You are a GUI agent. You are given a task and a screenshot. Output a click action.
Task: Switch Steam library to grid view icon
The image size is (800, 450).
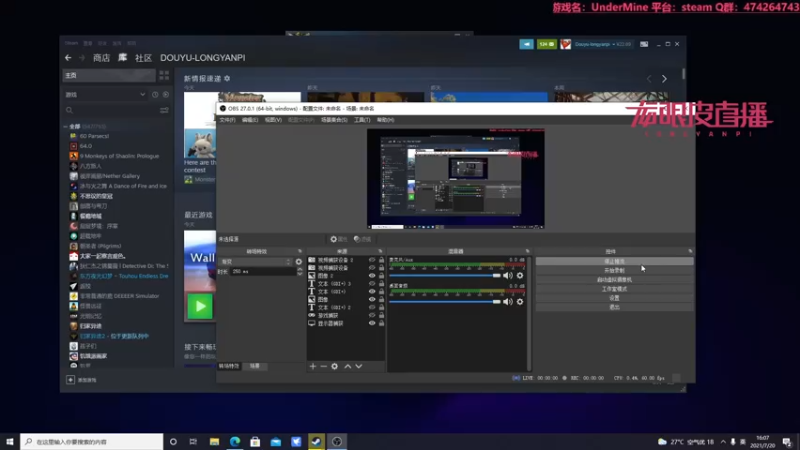[164, 76]
